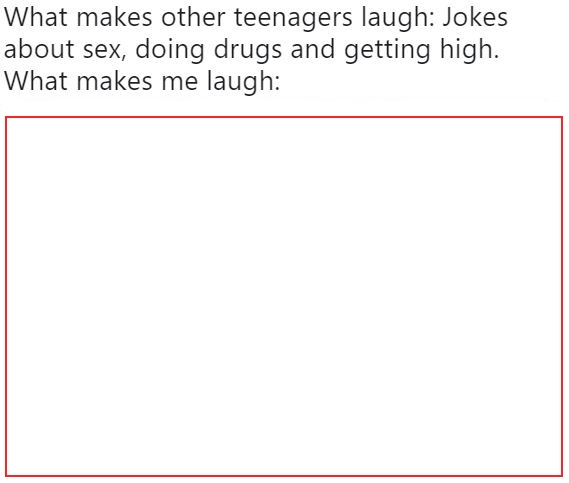This screenshot has width=569, height=483.
Task: Click the bottom red border of the box
Action: point(284,476)
